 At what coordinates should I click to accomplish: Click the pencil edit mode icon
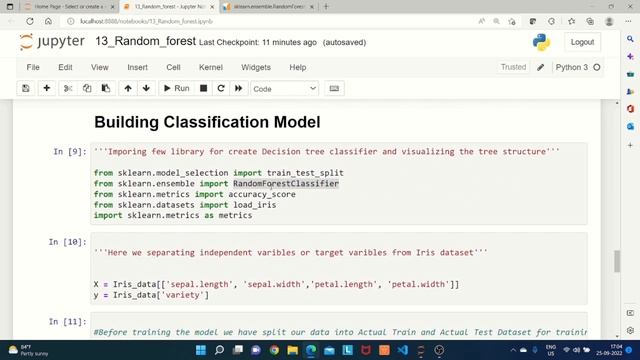pyautogui.click(x=540, y=67)
